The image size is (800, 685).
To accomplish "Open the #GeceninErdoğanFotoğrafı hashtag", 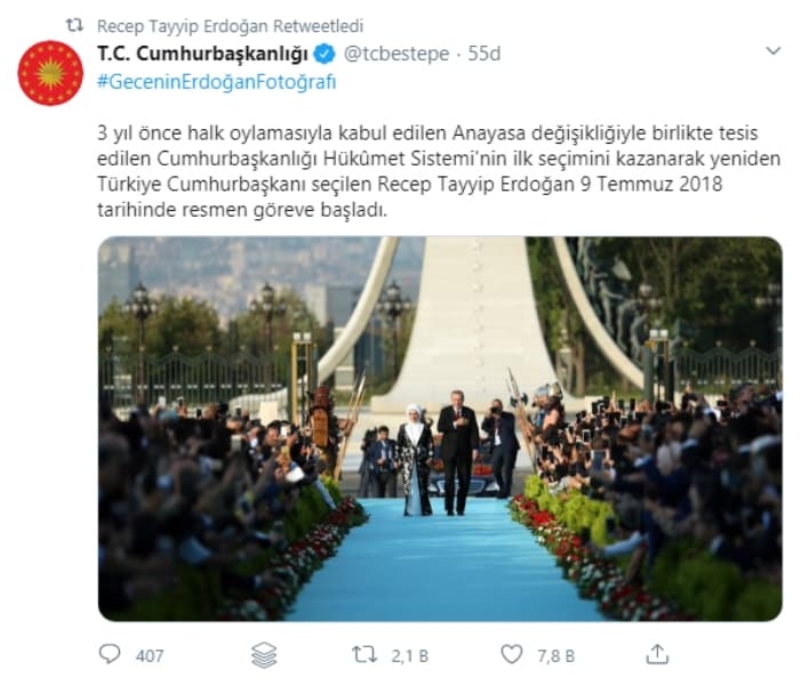I will pos(217,82).
